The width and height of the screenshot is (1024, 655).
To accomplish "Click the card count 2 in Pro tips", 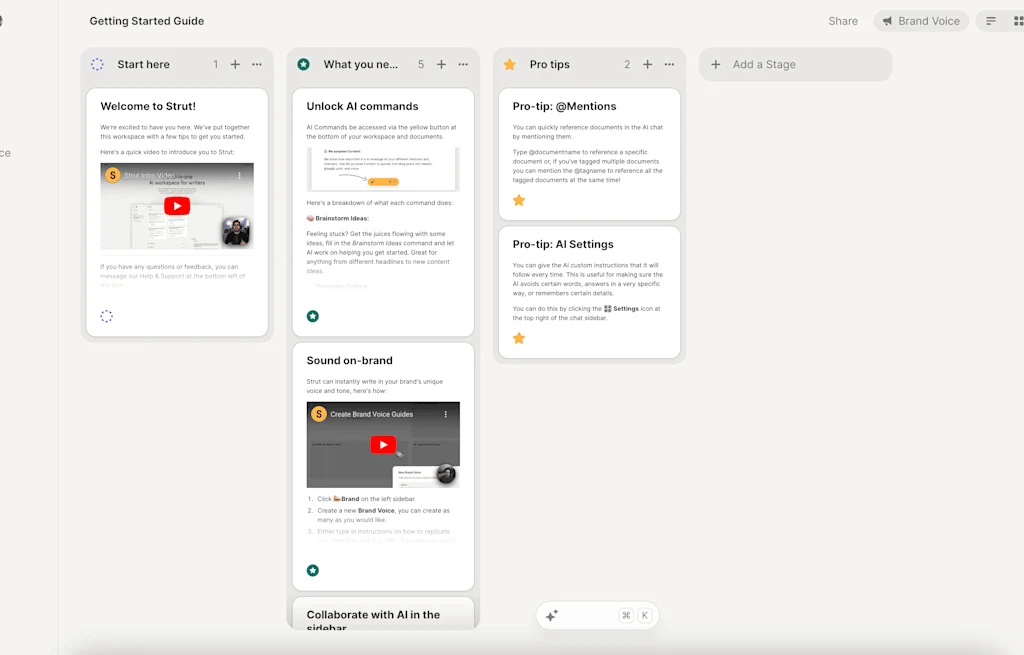I will click(x=627, y=64).
